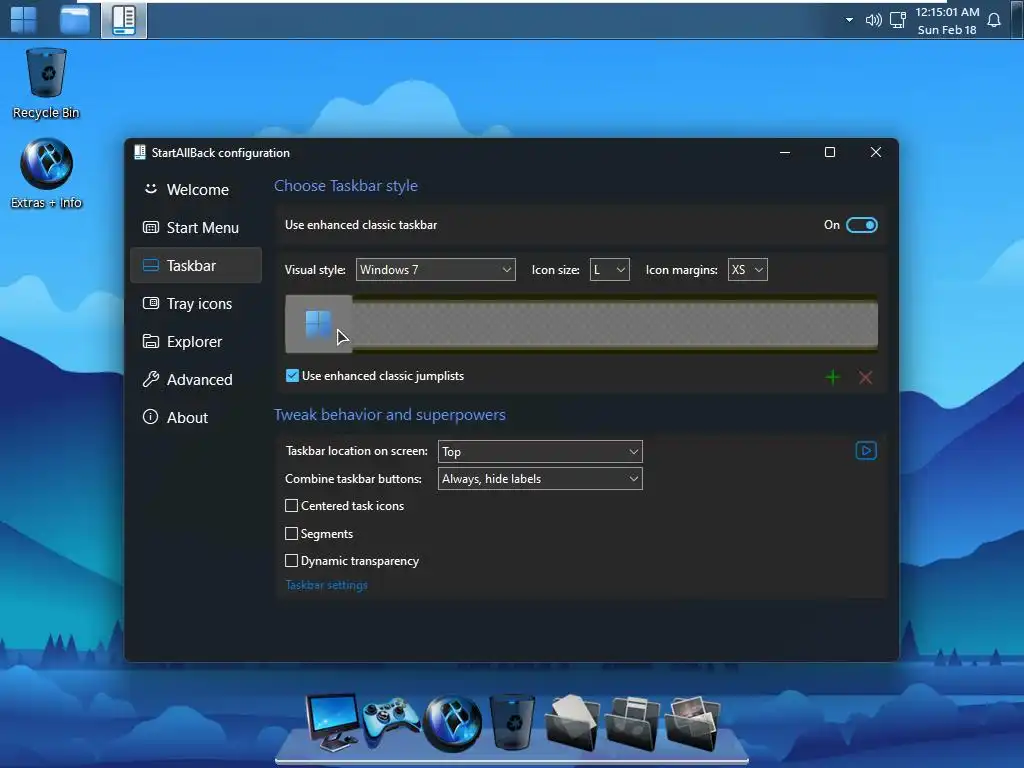Click the Welcome smiley icon in sidebar
This screenshot has height=768, width=1024.
click(x=151, y=189)
